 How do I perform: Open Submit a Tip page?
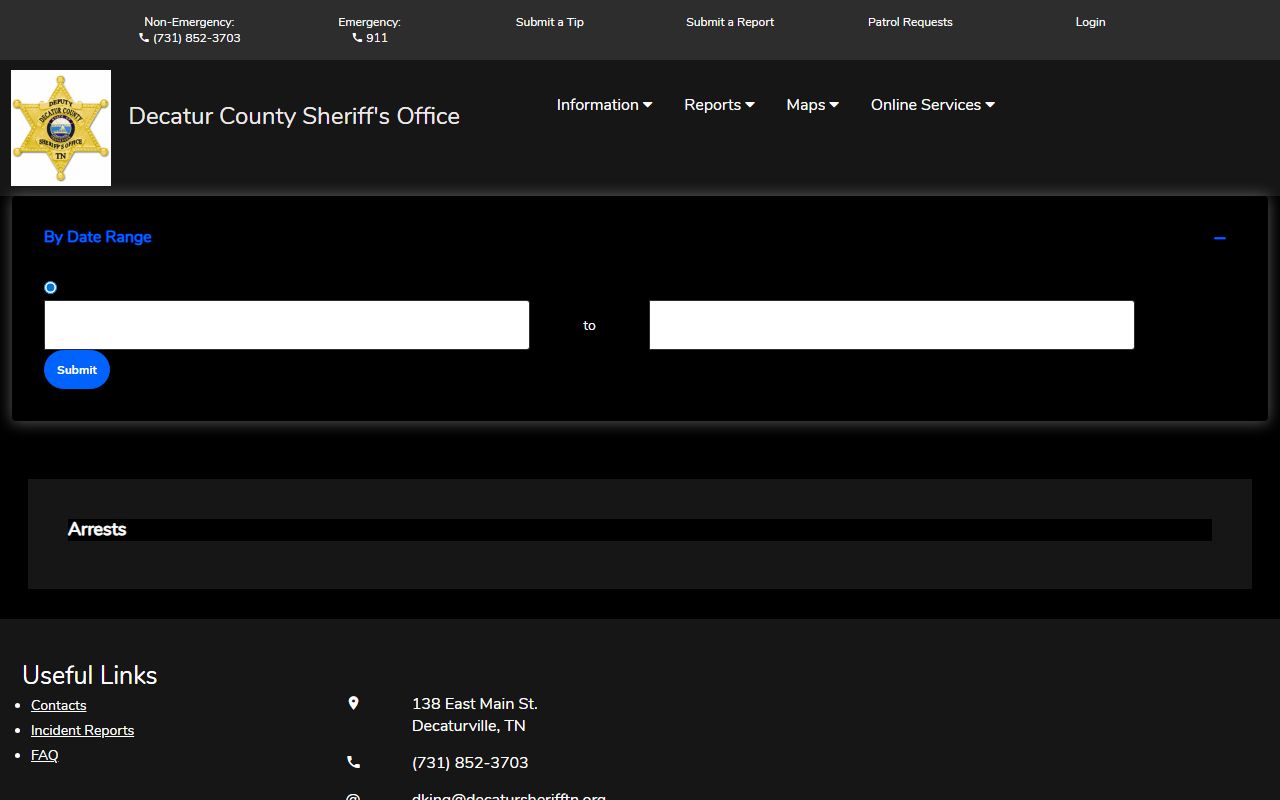549,22
